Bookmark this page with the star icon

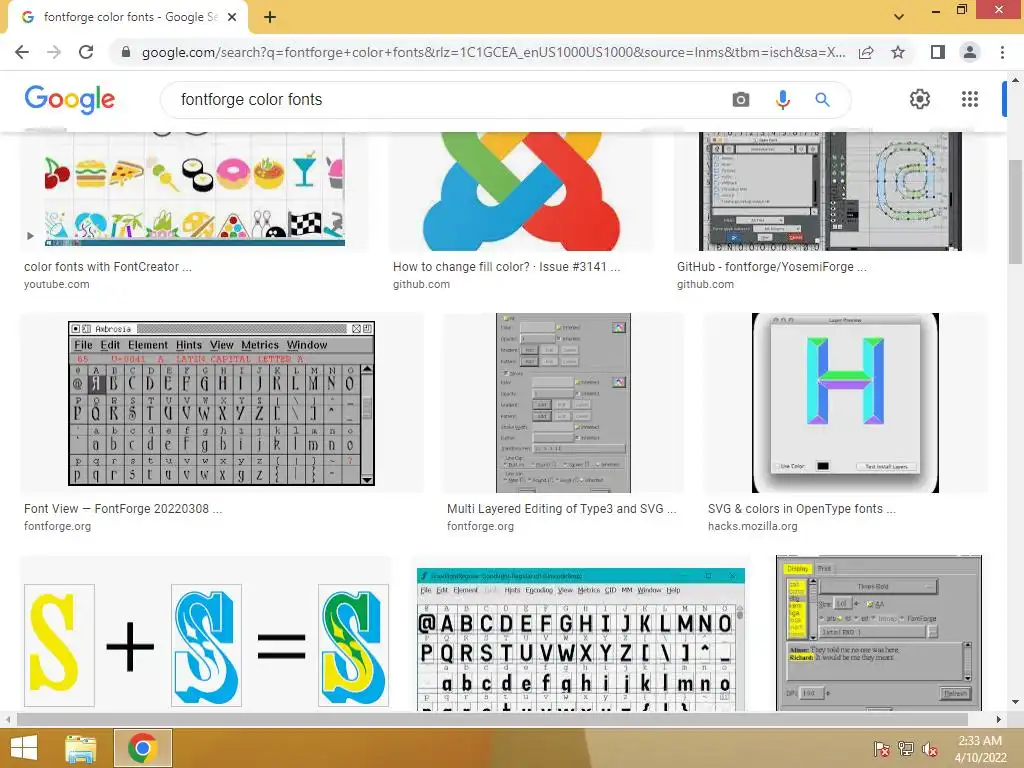[898, 52]
